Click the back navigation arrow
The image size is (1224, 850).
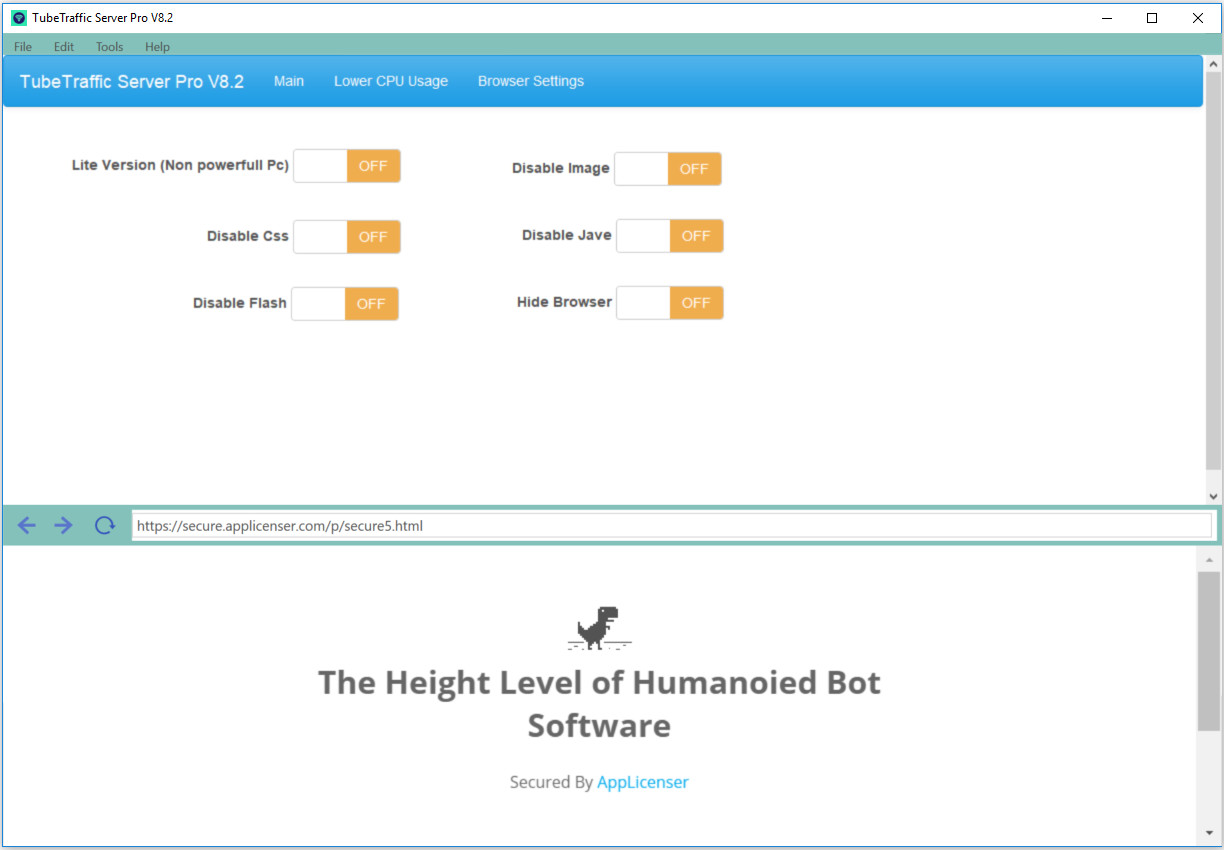(x=26, y=525)
